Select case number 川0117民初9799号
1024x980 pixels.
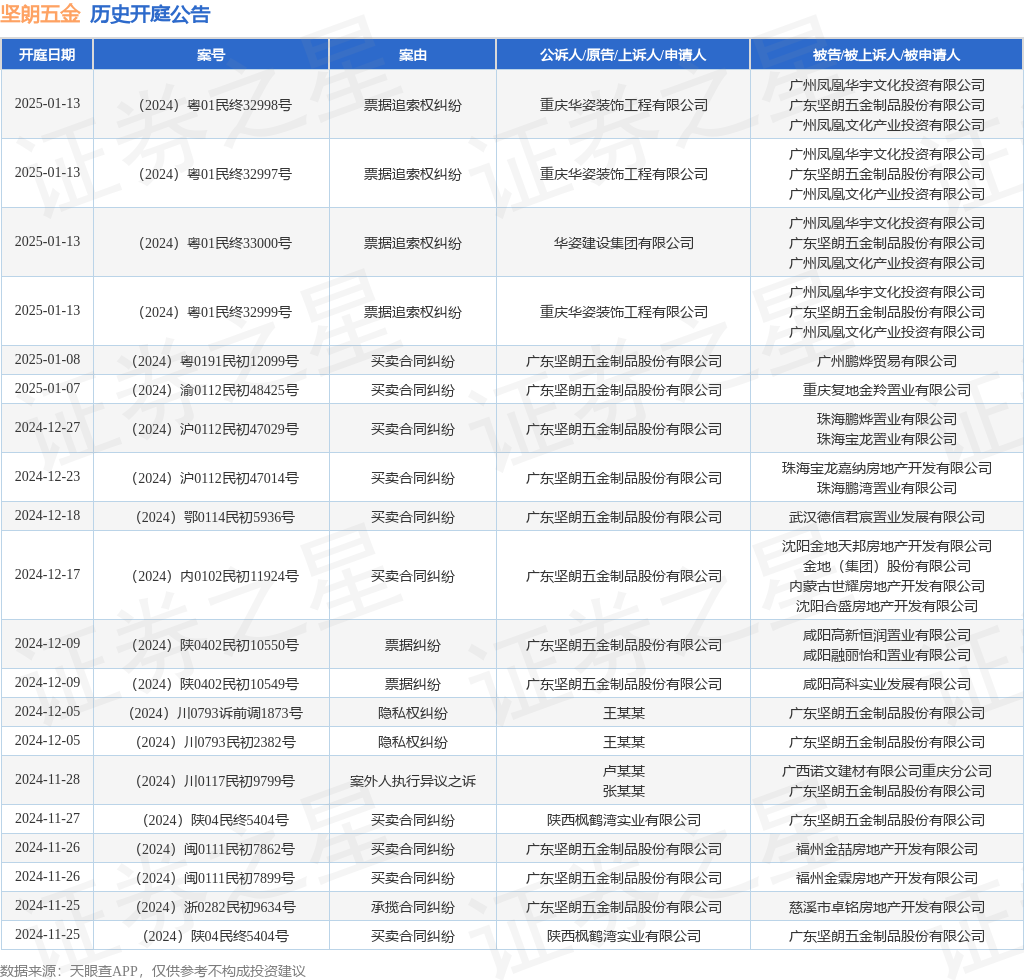(x=215, y=781)
